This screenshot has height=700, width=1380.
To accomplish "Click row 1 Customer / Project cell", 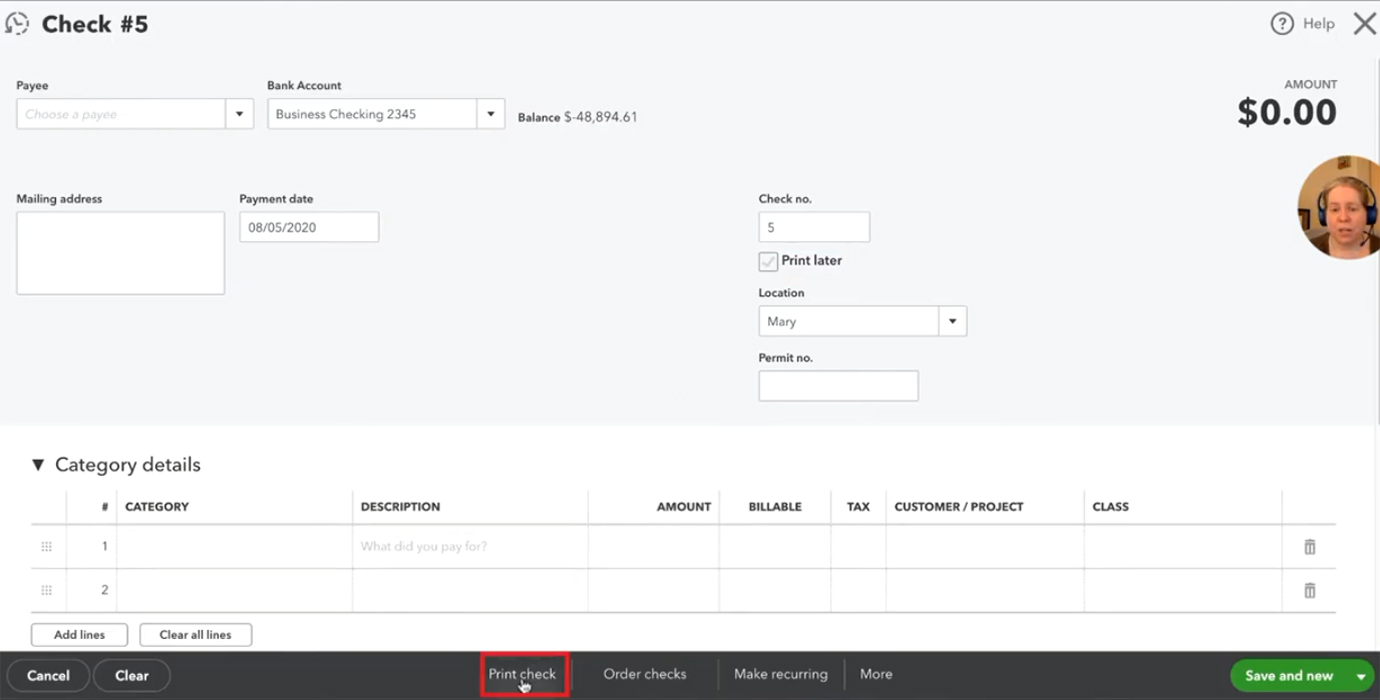I will click(984, 547).
